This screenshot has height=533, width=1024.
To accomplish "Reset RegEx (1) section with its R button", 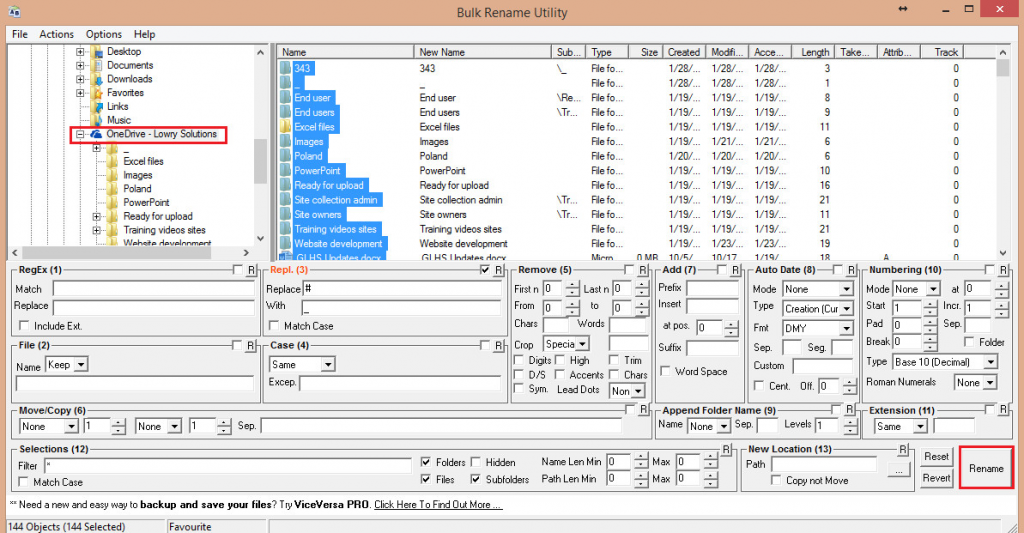I will (251, 270).
